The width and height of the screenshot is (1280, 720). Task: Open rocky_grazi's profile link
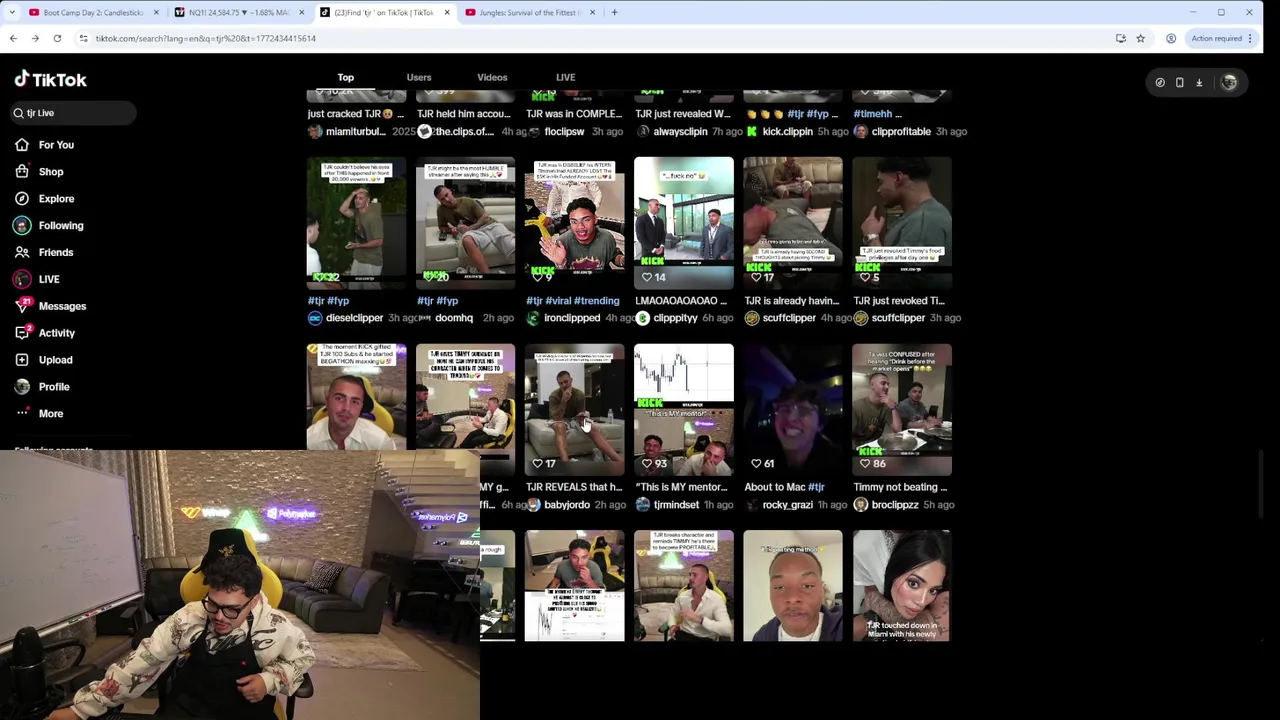tap(787, 505)
